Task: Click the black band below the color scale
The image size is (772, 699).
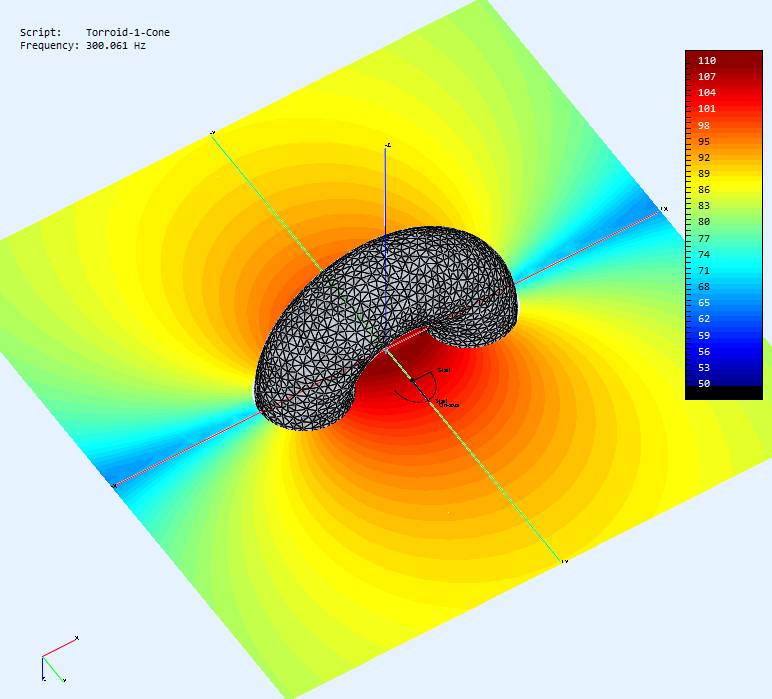Action: tap(724, 393)
